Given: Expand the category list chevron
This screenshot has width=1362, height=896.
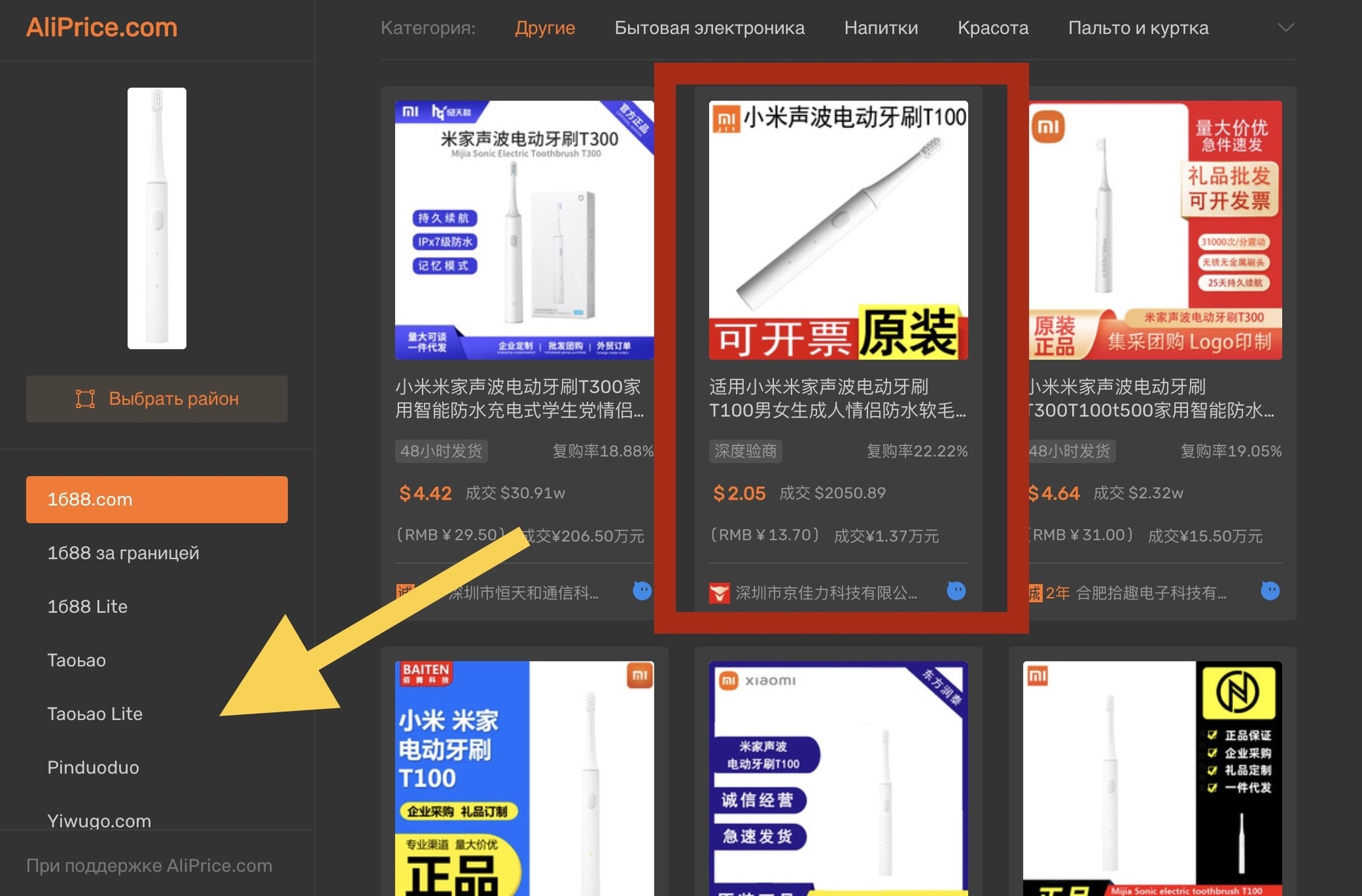Looking at the screenshot, I should (1286, 28).
